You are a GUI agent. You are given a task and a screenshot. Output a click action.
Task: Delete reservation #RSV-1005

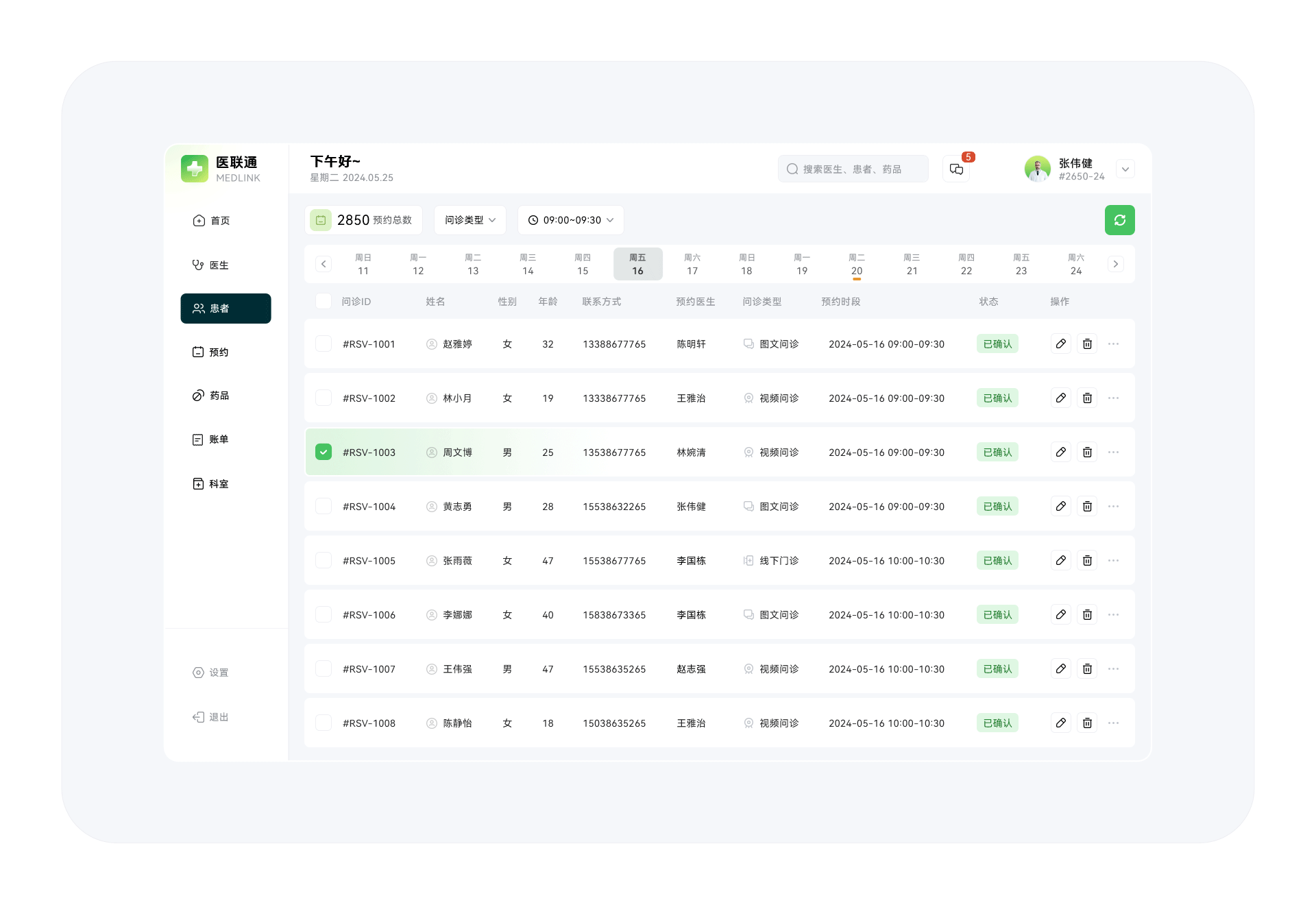point(1087,560)
